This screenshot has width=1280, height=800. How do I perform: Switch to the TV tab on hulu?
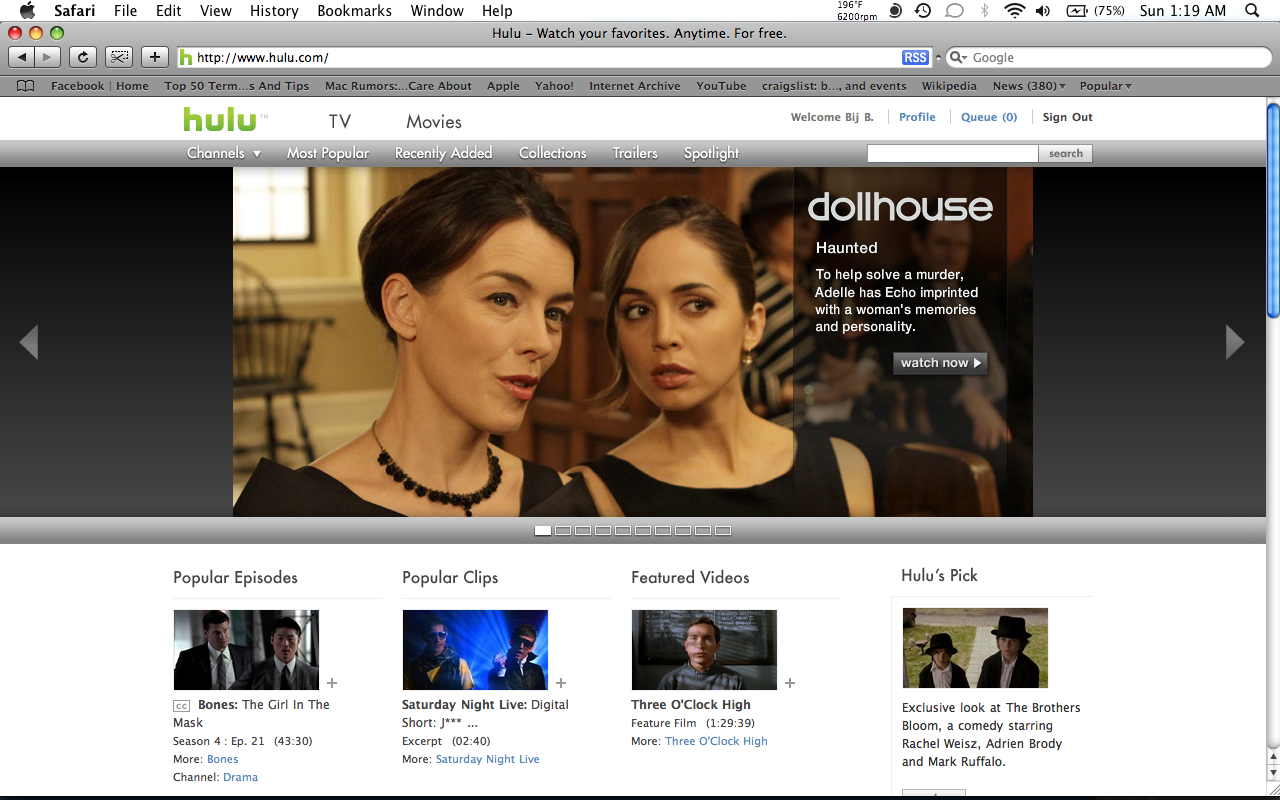340,122
